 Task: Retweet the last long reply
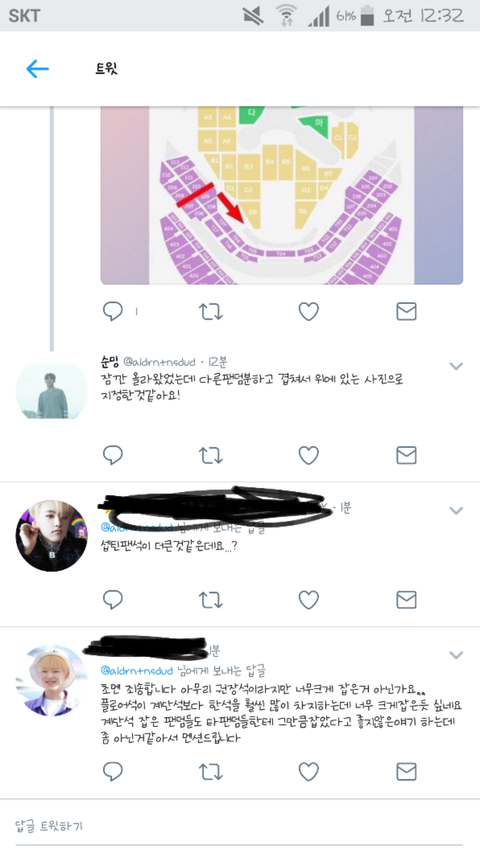click(x=210, y=771)
